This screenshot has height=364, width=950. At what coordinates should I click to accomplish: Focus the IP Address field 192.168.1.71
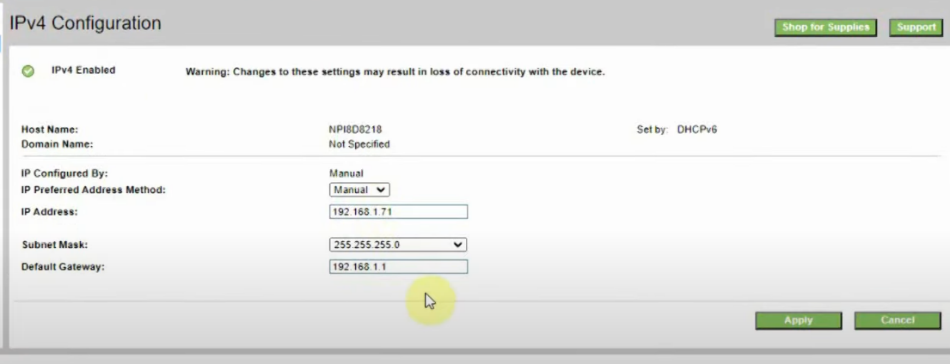[x=398, y=211]
